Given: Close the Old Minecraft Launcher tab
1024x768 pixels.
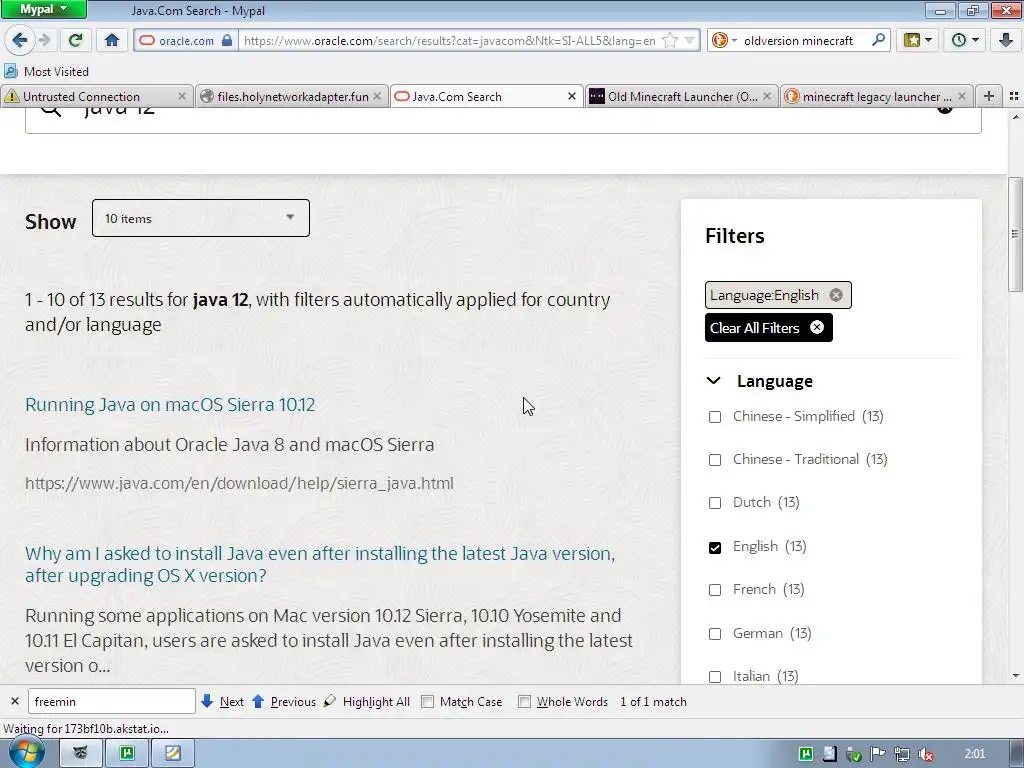Looking at the screenshot, I should pyautogui.click(x=767, y=97).
